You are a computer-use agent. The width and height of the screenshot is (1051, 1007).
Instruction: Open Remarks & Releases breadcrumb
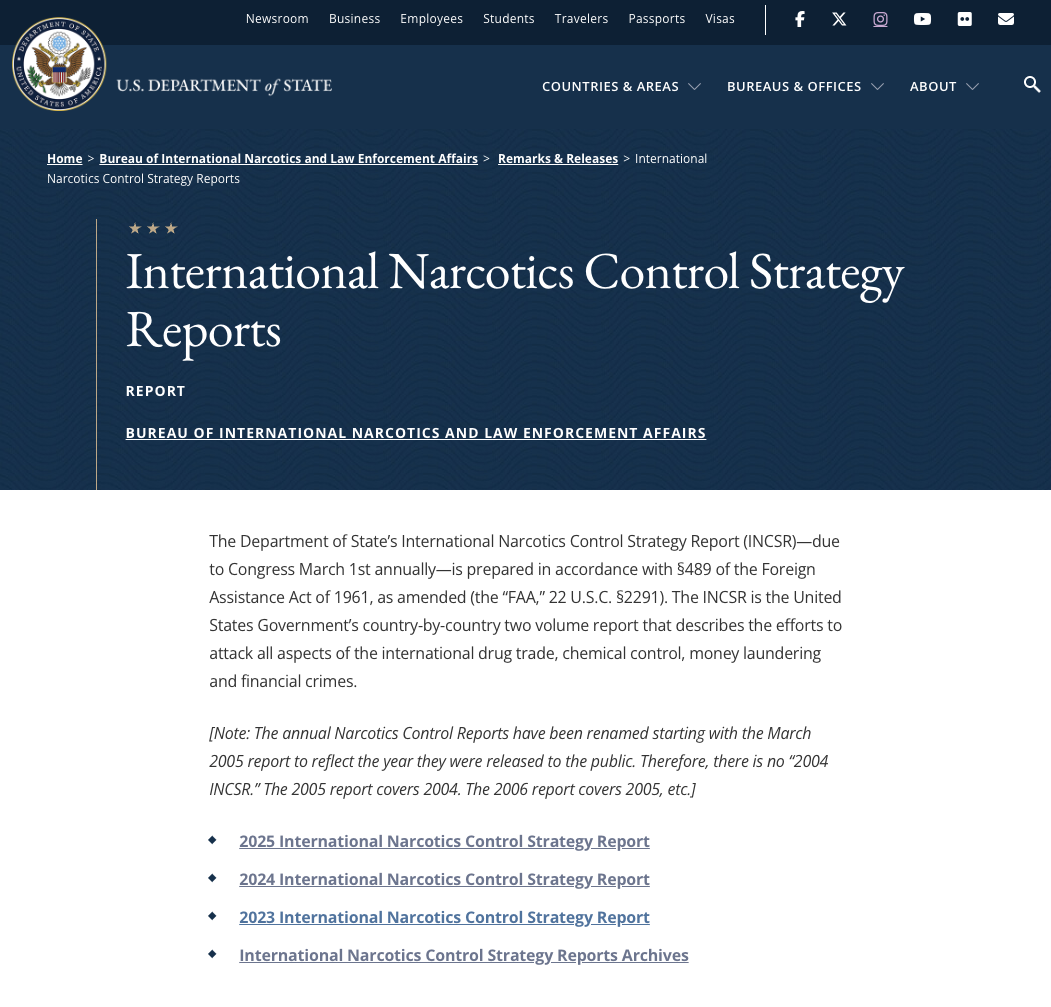[557, 159]
